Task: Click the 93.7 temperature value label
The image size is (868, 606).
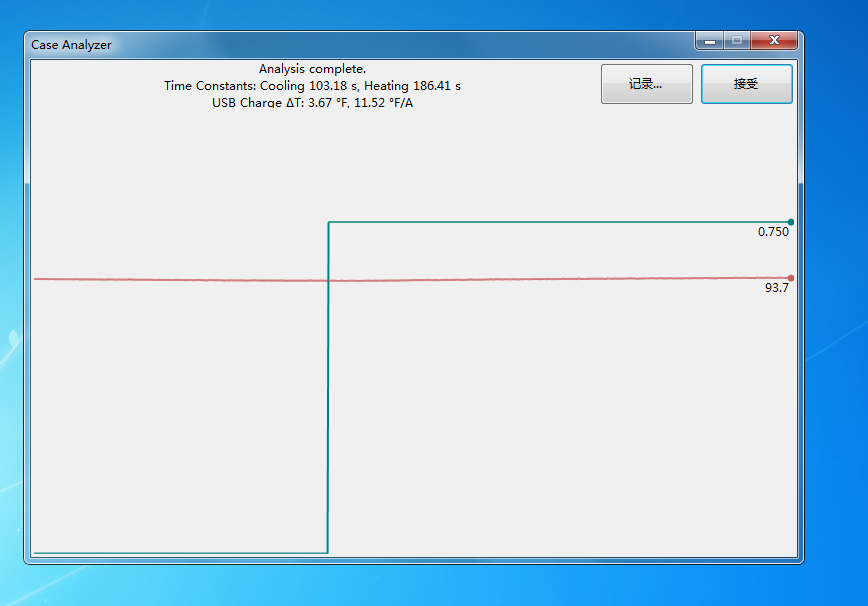Action: [777, 288]
